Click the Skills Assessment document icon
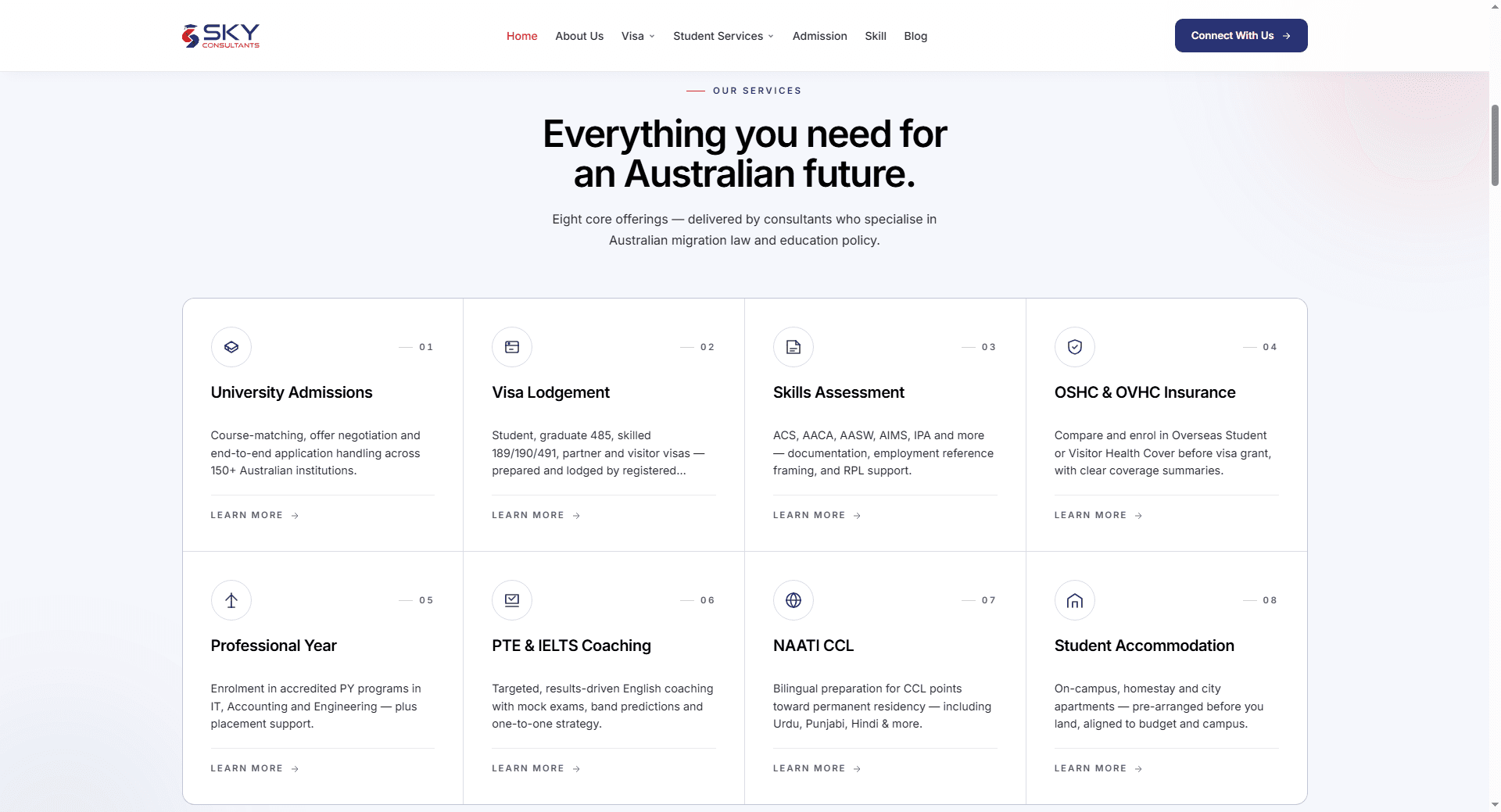Image resolution: width=1501 pixels, height=812 pixels. [793, 347]
